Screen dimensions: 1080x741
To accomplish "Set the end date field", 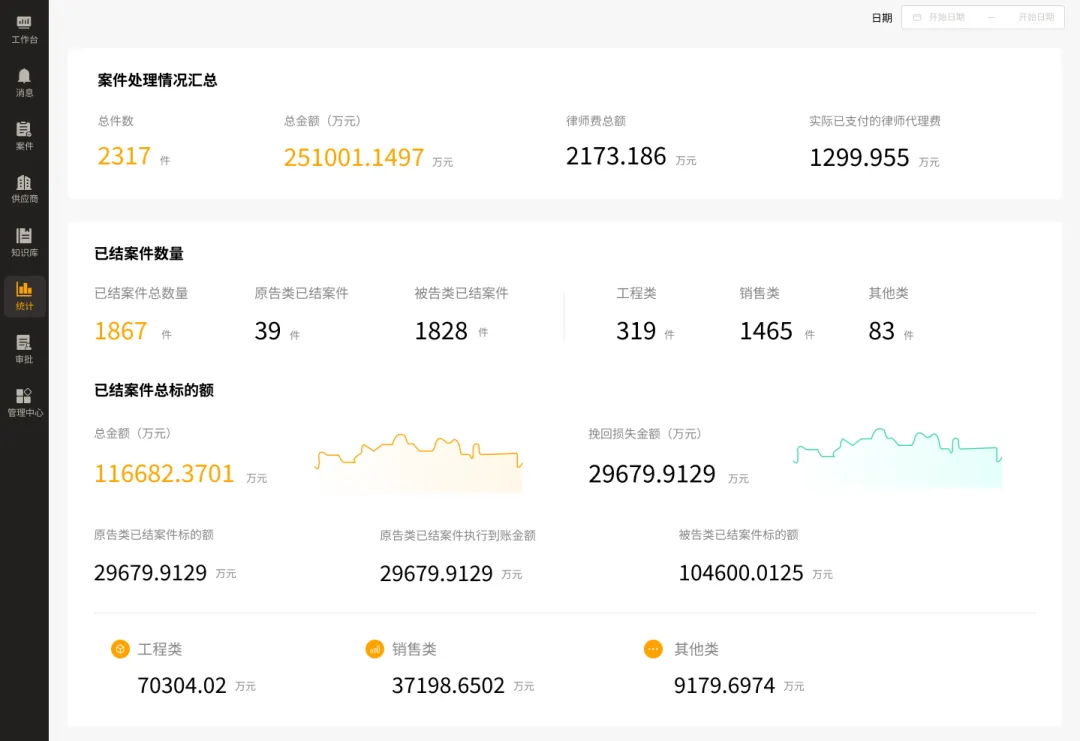I will [1036, 17].
